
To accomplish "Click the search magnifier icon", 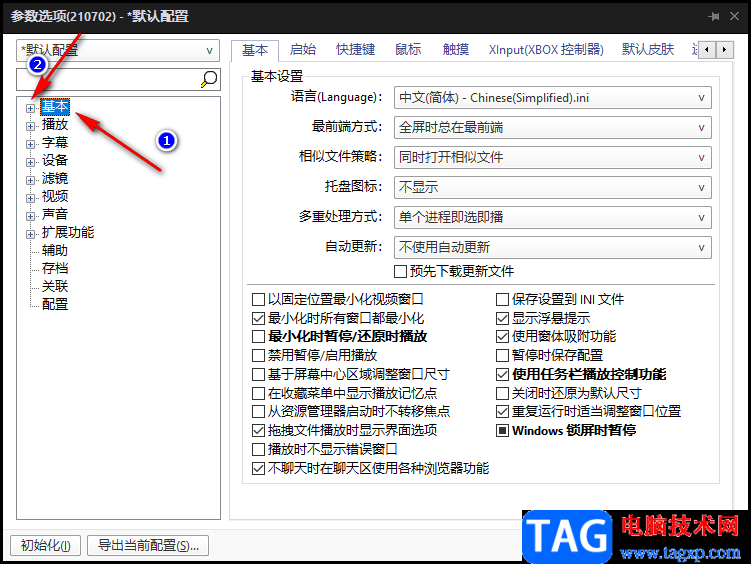I will (x=209, y=79).
